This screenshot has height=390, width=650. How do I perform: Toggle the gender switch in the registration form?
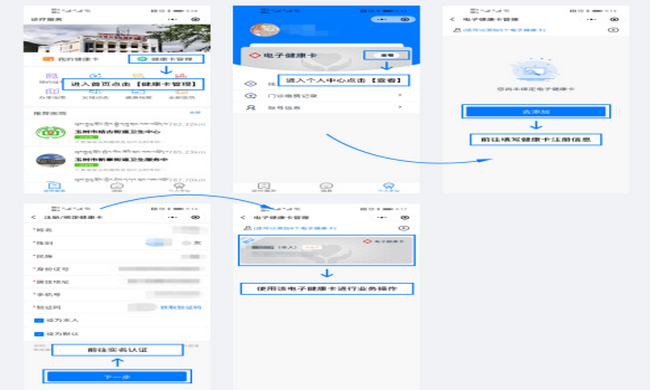159,242
